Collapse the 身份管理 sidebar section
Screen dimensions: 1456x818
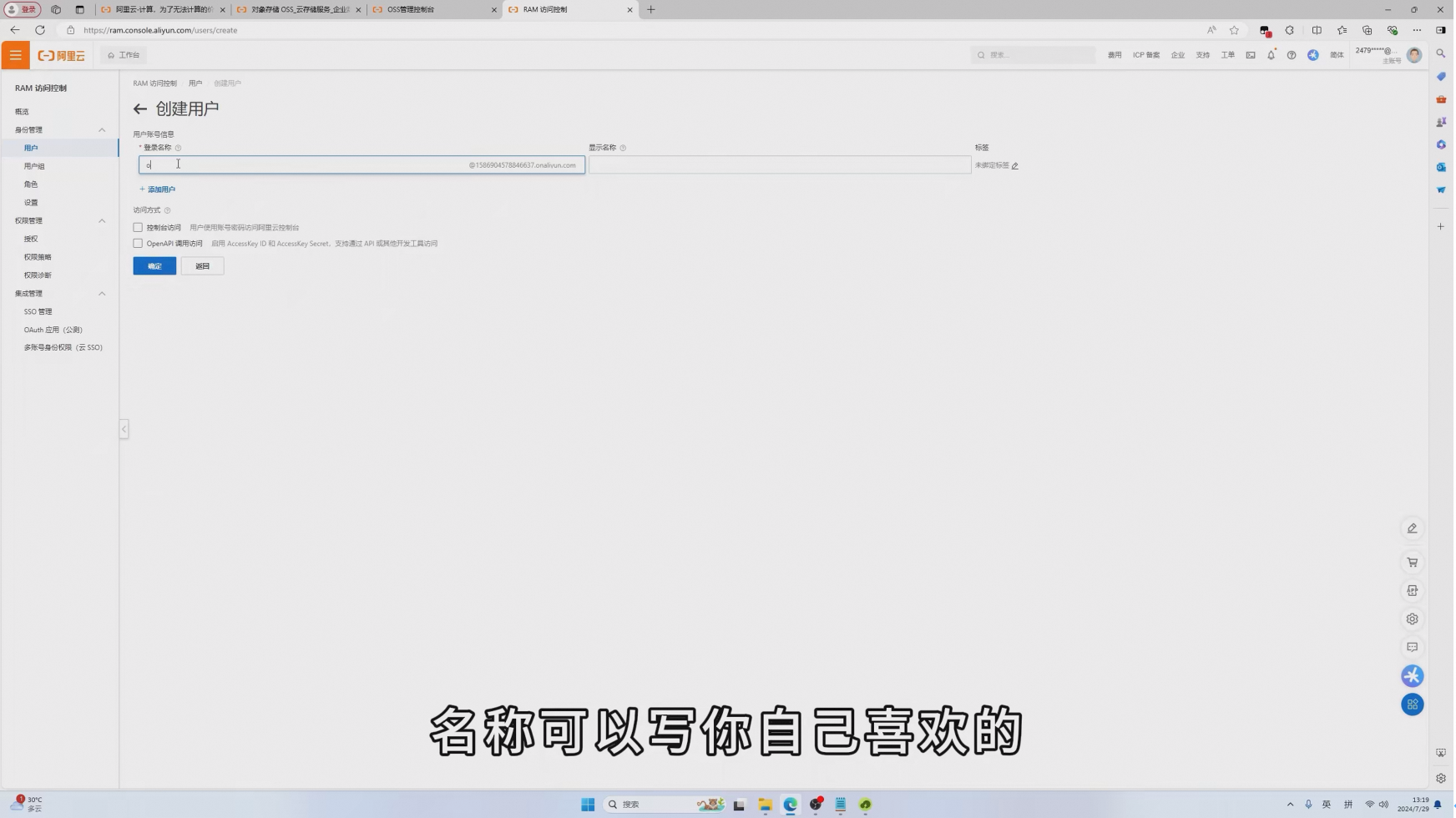pyautogui.click(x=102, y=130)
